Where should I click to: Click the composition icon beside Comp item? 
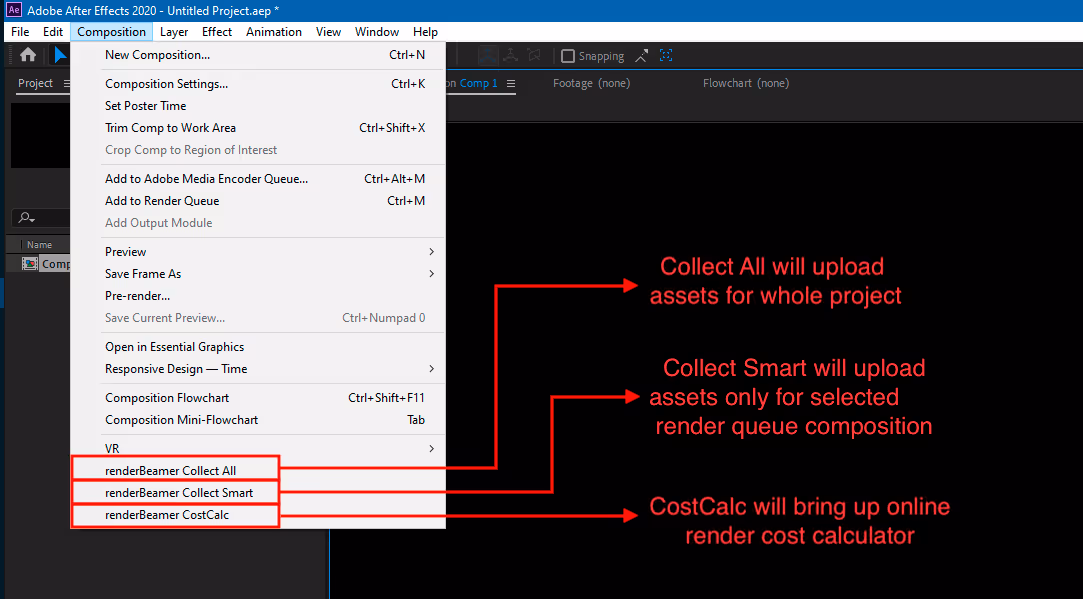(30, 264)
